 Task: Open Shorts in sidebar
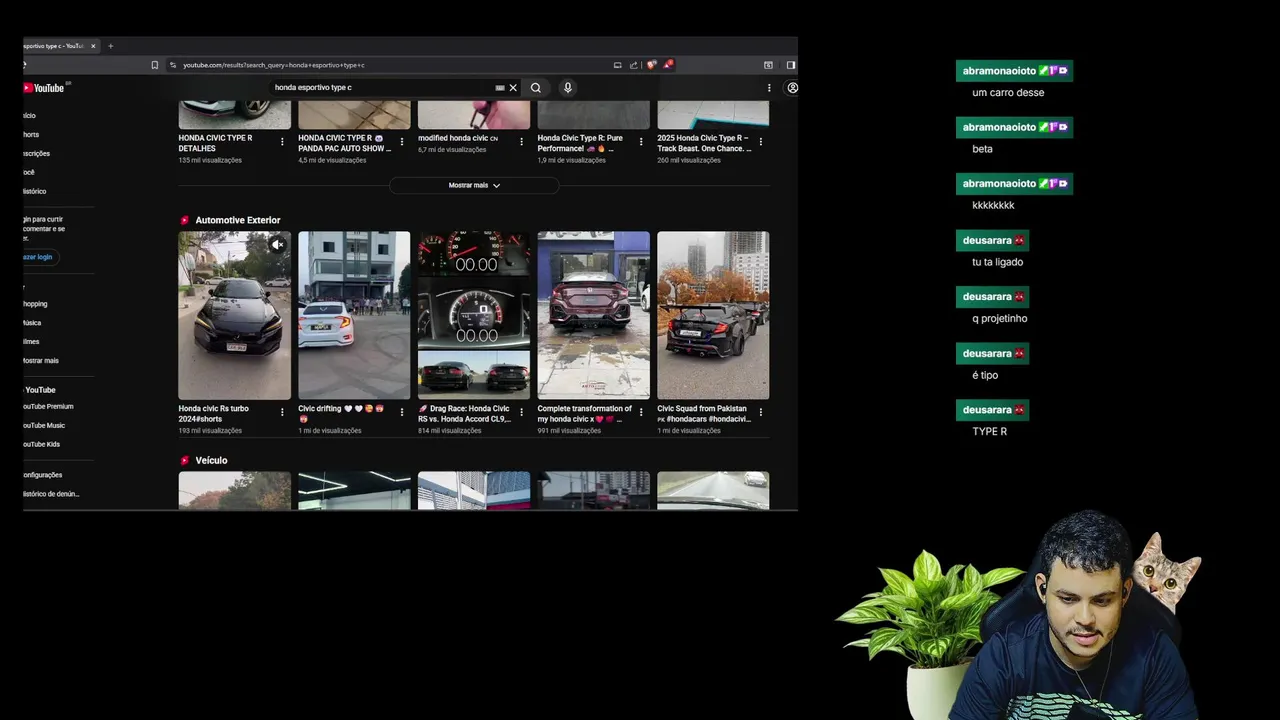click(x=31, y=134)
